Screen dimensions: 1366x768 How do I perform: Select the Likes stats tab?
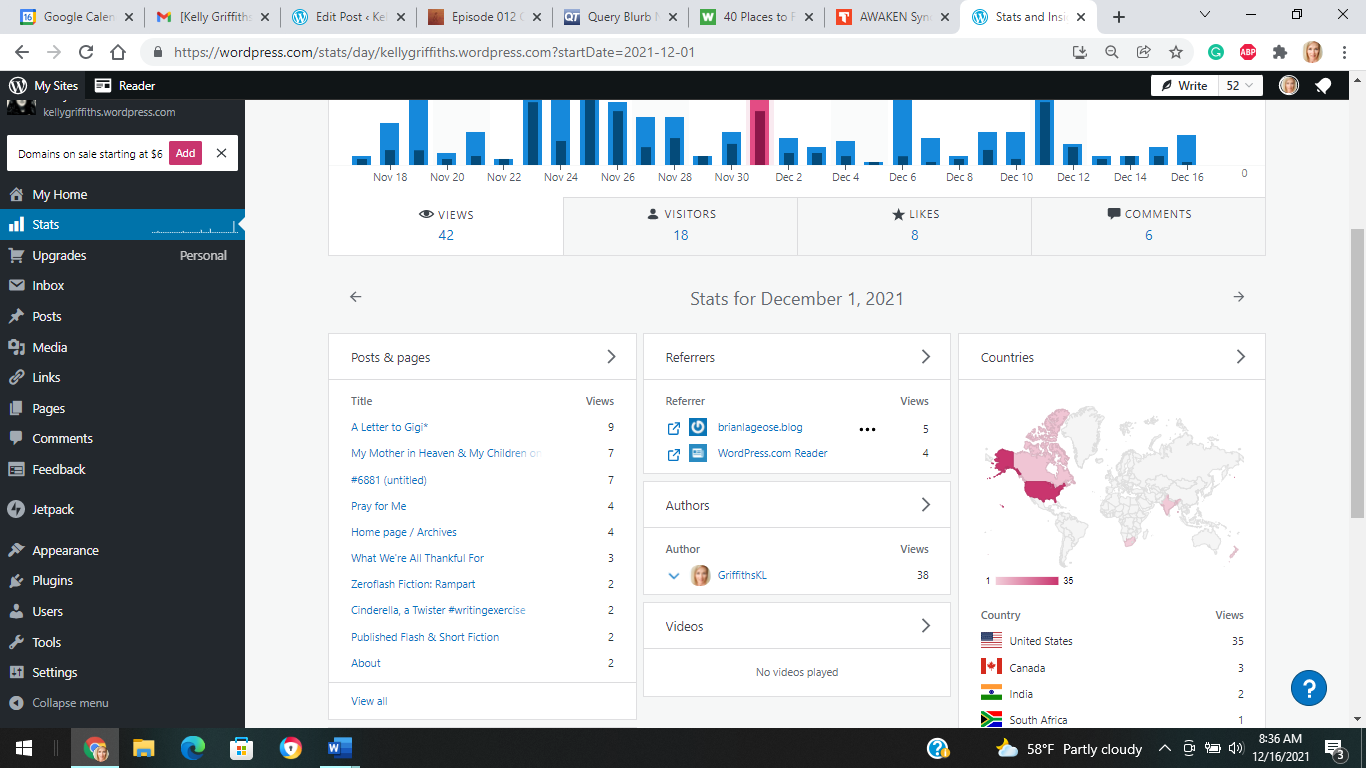coord(914,225)
